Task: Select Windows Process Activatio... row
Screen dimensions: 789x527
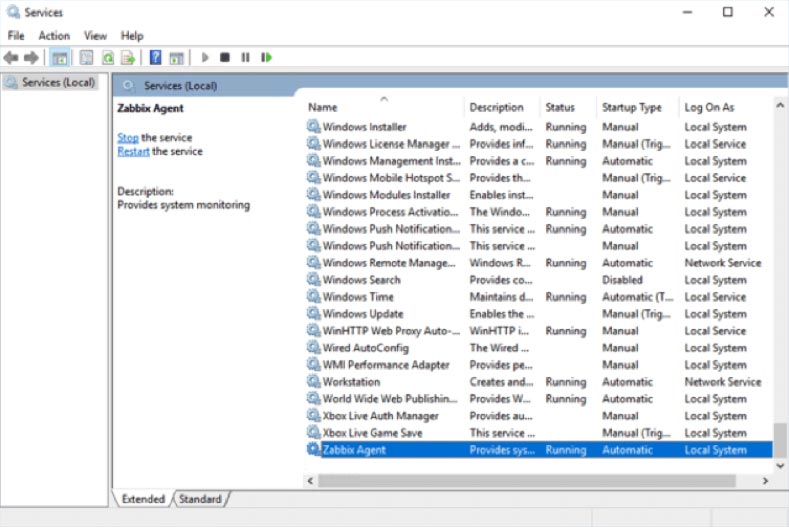Action: tap(539, 212)
